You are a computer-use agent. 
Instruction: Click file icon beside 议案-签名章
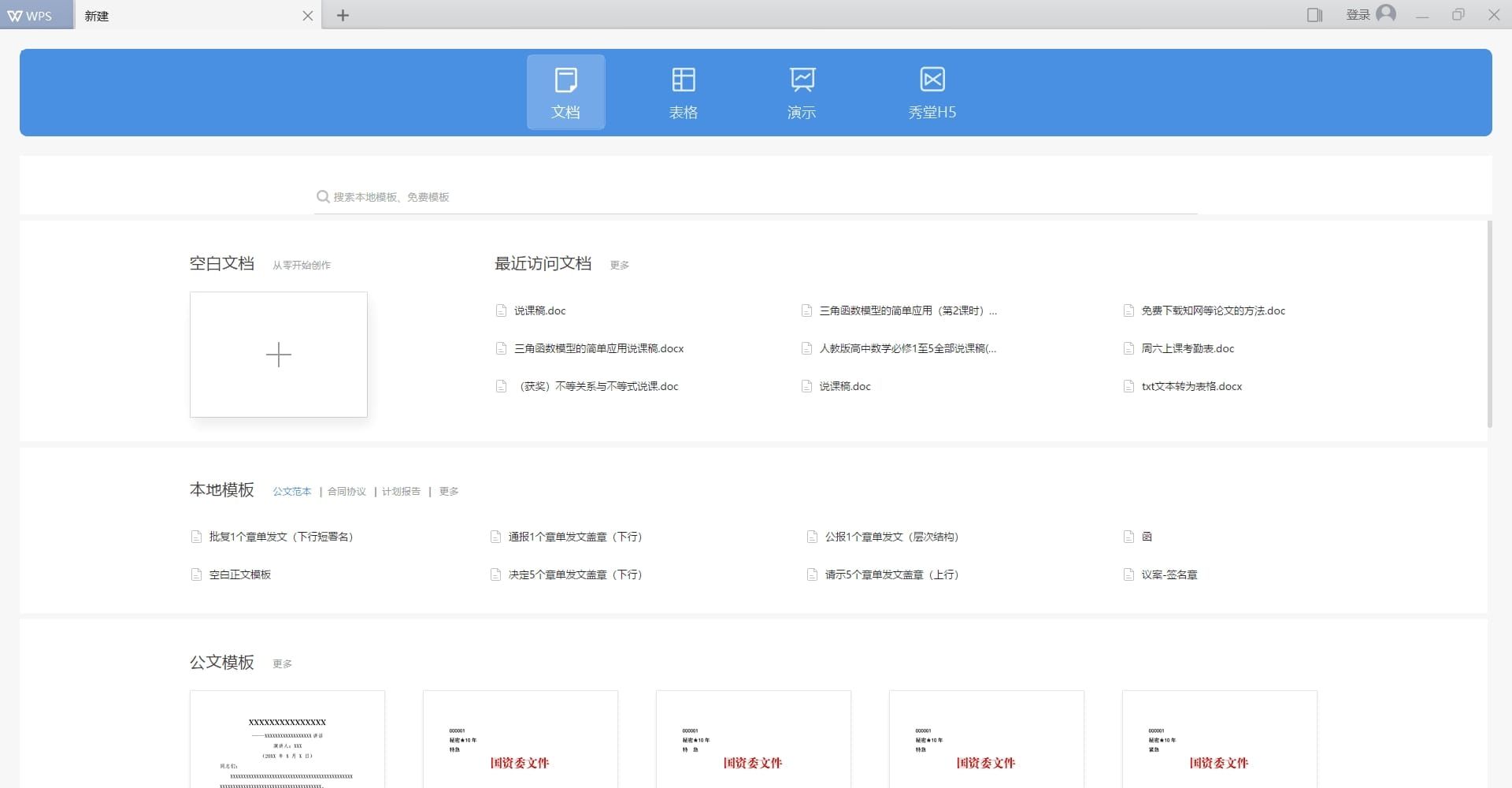(x=1128, y=574)
